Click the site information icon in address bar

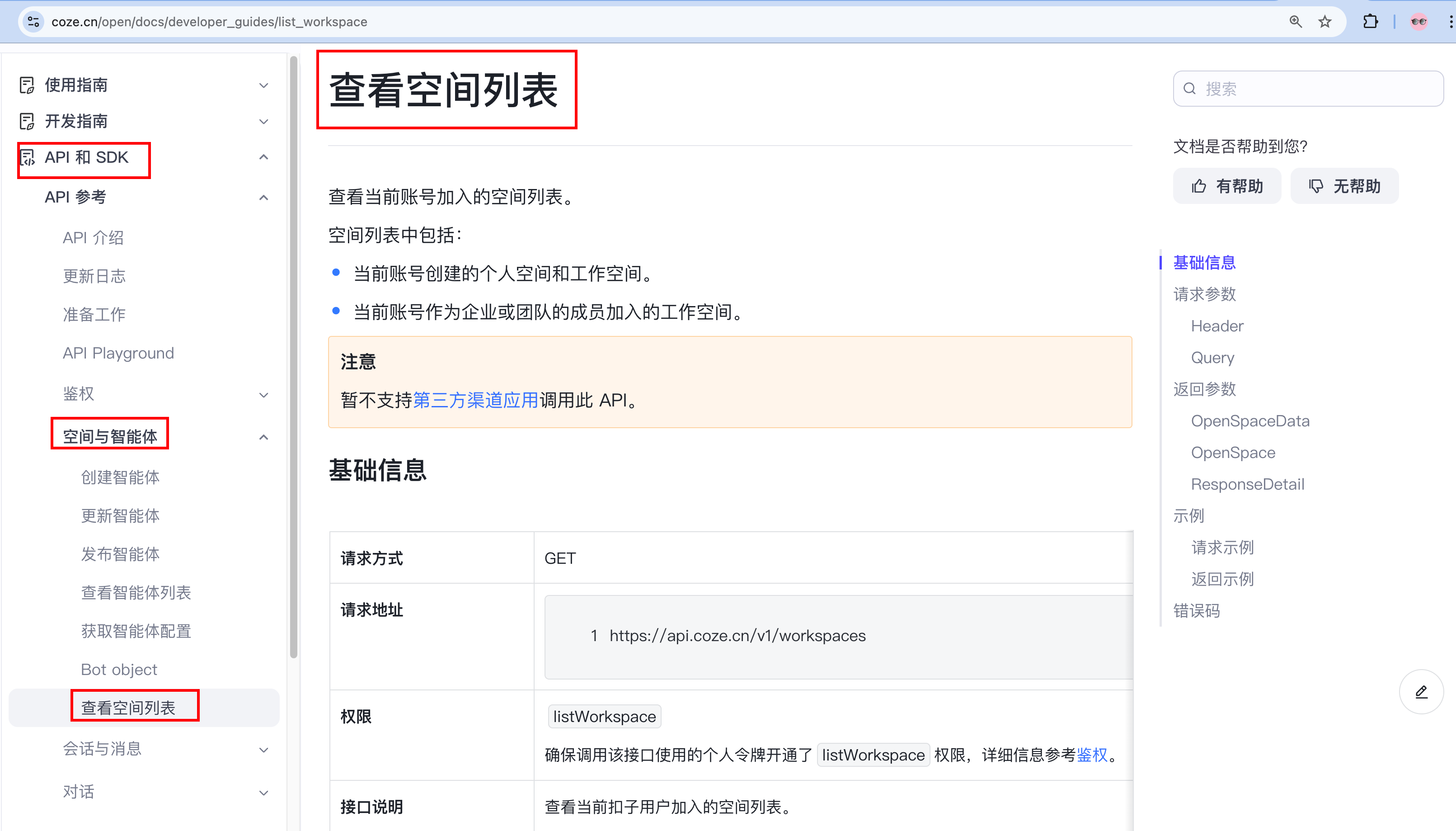33,21
